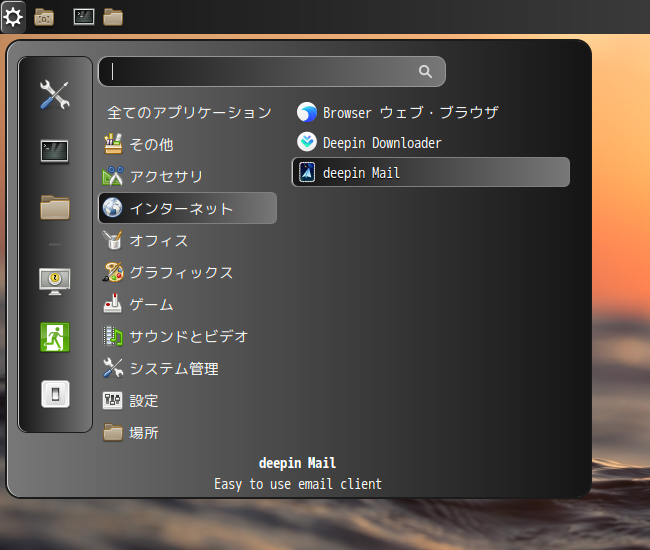650x550 pixels.
Task: Click the Browser app icon
Action: point(307,112)
